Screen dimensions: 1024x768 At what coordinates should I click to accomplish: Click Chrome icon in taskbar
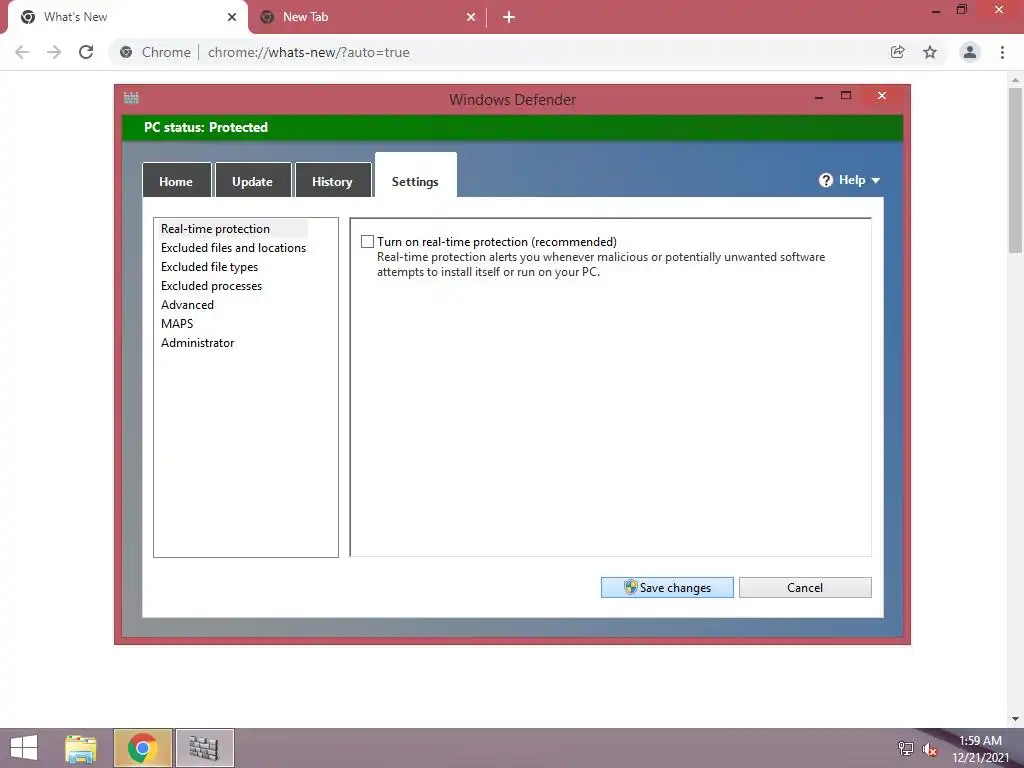click(x=142, y=748)
